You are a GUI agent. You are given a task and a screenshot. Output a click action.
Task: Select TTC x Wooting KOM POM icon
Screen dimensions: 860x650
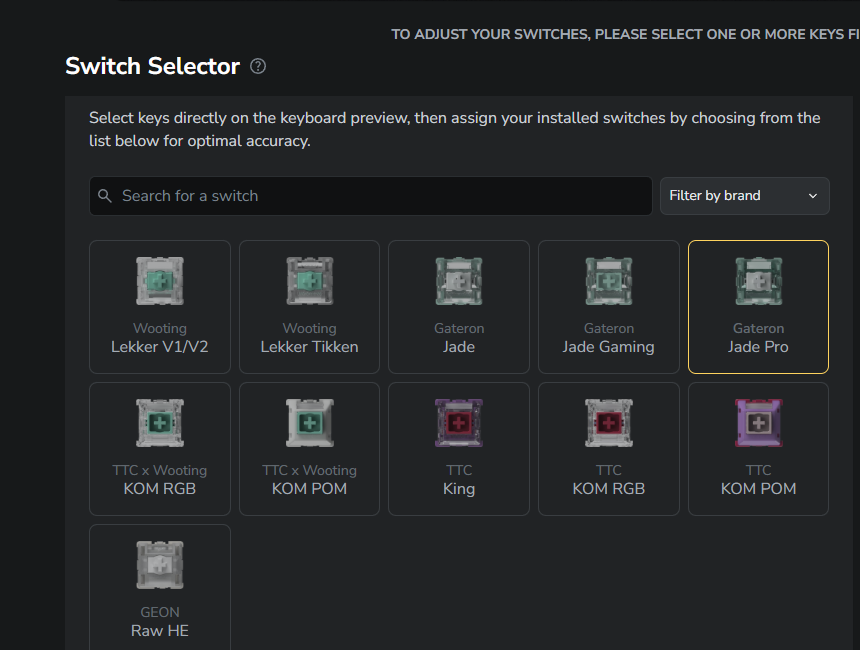point(310,423)
